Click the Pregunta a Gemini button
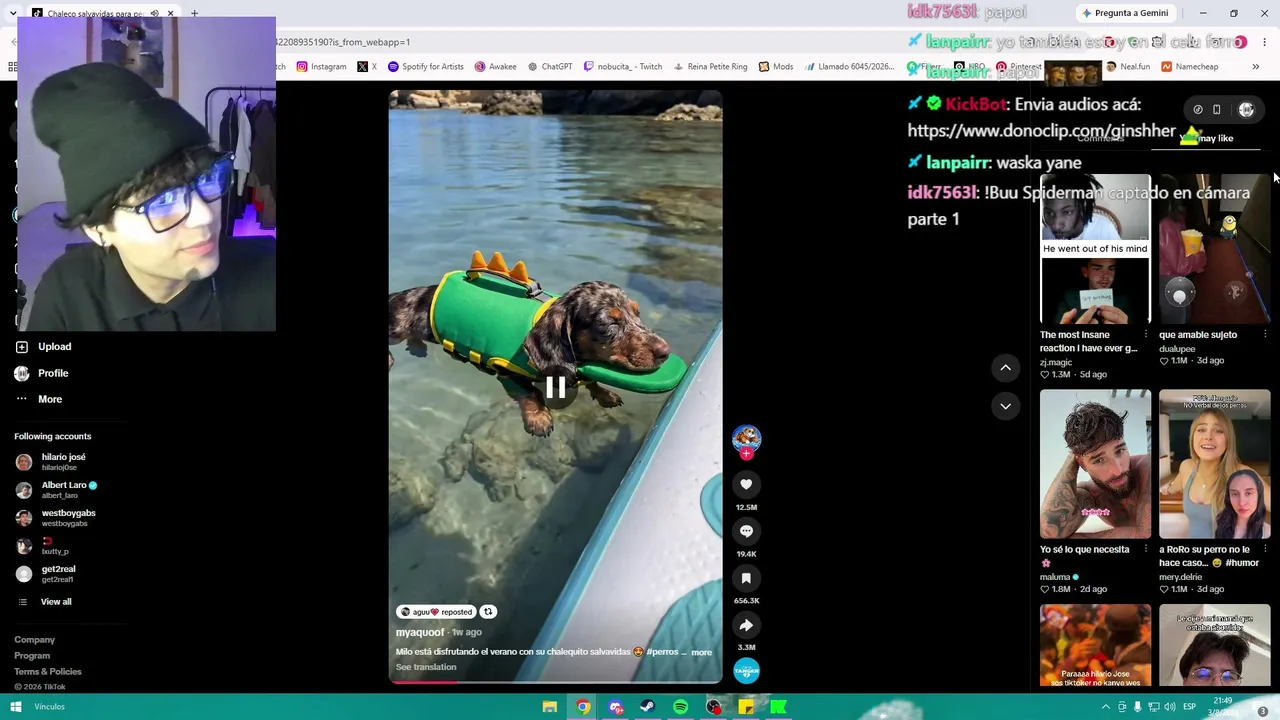Image resolution: width=1280 pixels, height=720 pixels. (x=1125, y=13)
